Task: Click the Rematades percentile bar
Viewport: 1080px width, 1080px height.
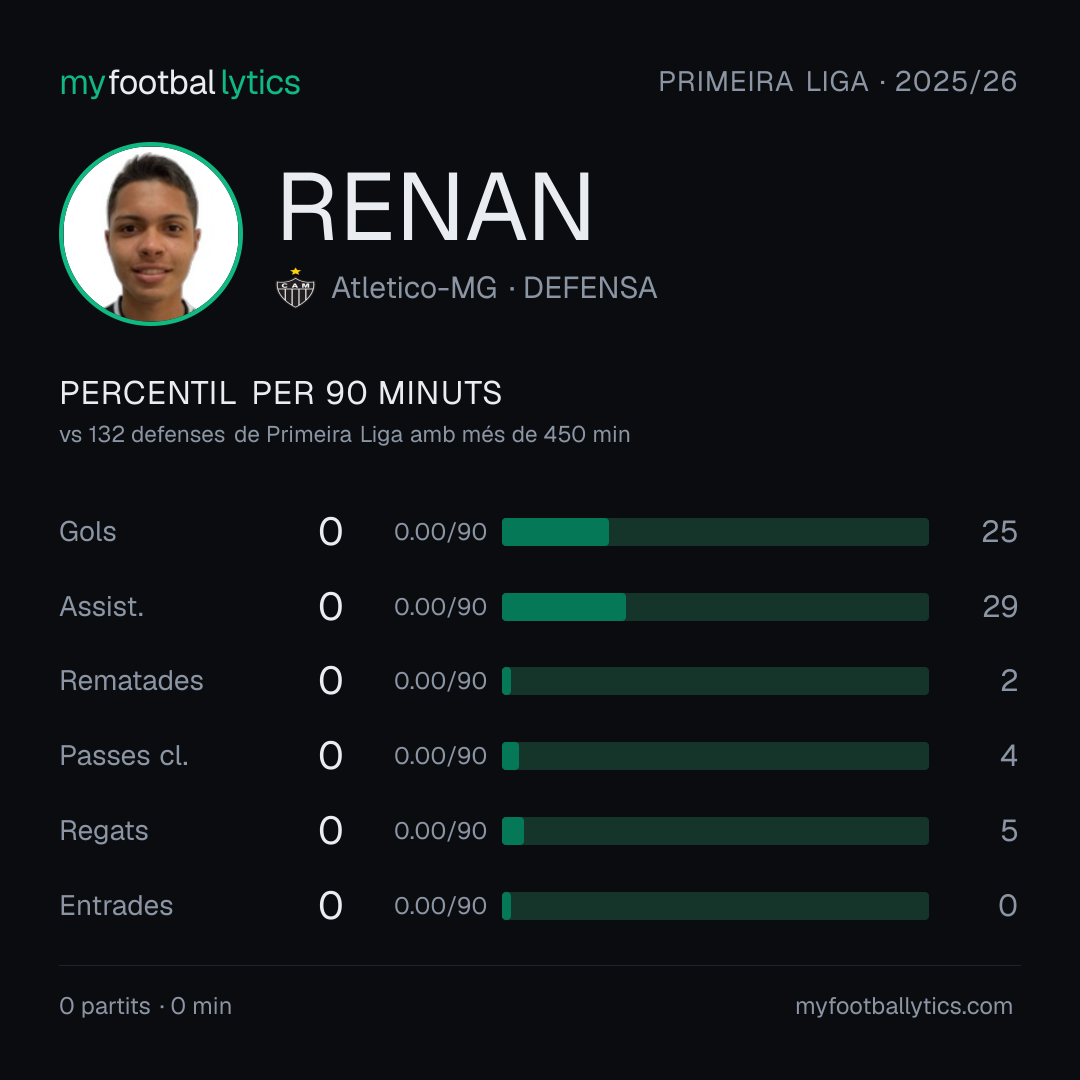Action: click(715, 681)
